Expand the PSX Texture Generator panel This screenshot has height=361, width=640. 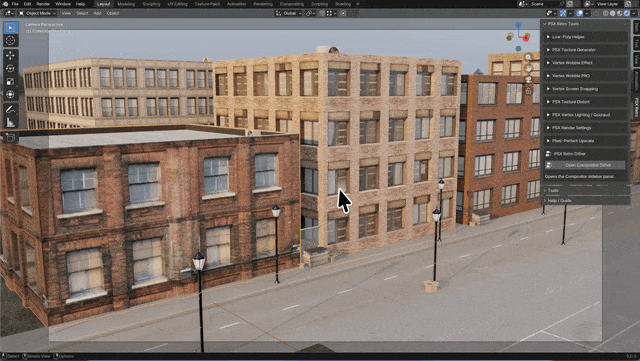point(585,50)
